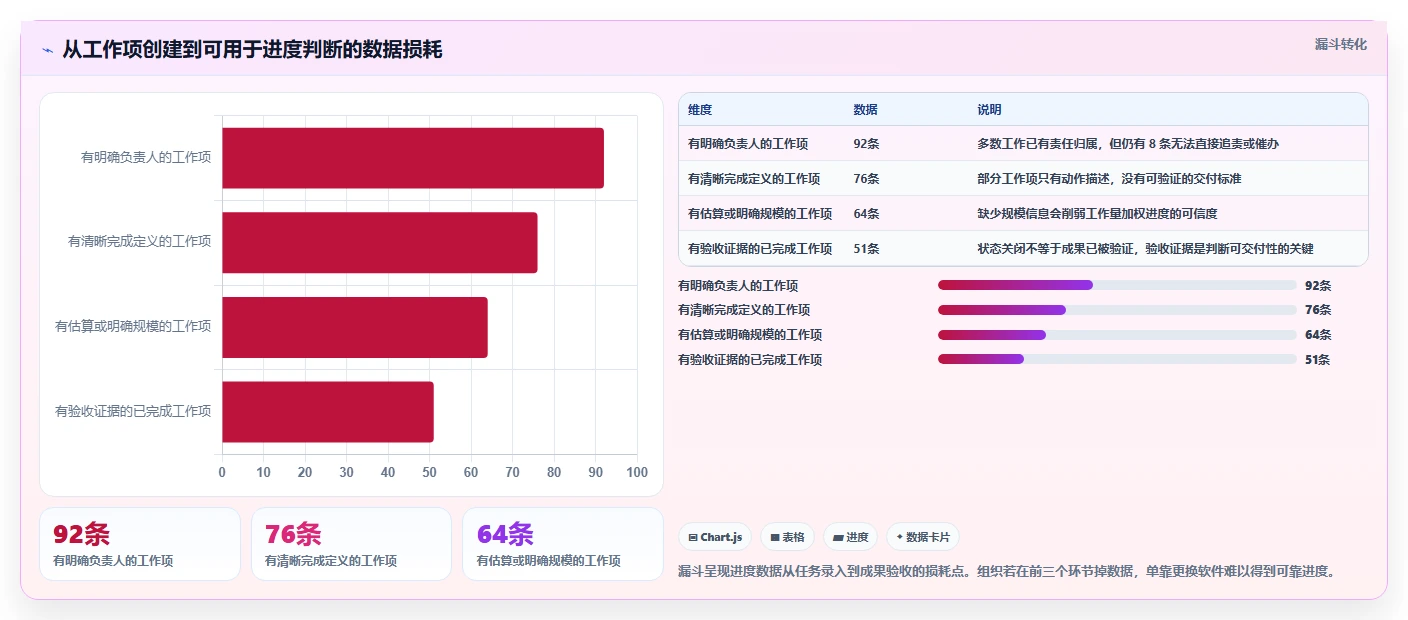1408x620 pixels.
Task: Open the 76条 data card
Action: point(352,544)
